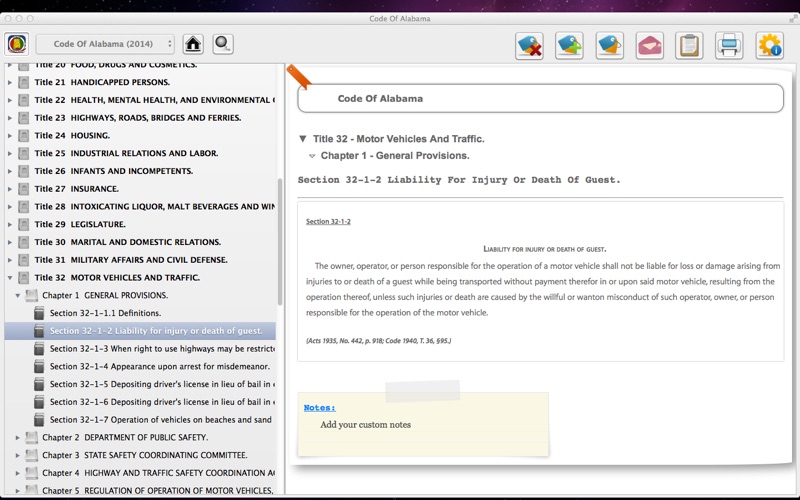Click the Code Of Alabama header box
This screenshot has width=800, height=500.
(540, 98)
